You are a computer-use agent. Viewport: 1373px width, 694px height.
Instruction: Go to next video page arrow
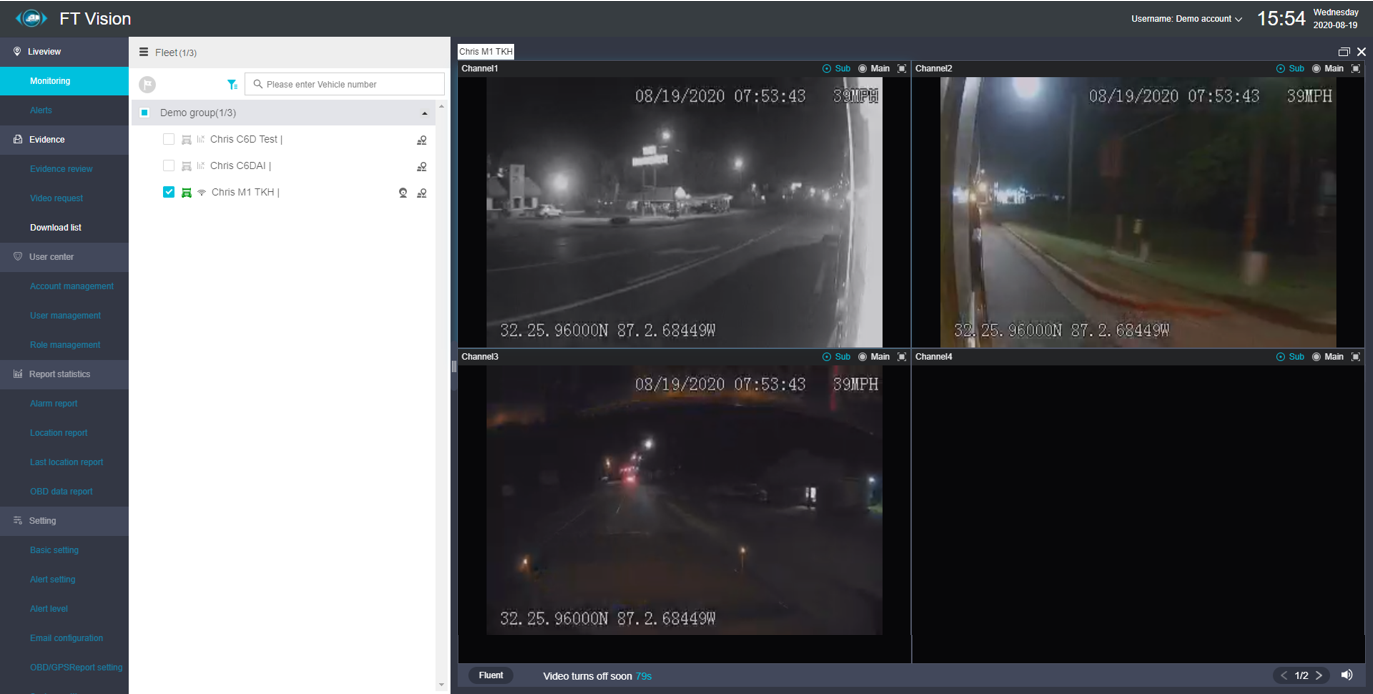click(1319, 676)
